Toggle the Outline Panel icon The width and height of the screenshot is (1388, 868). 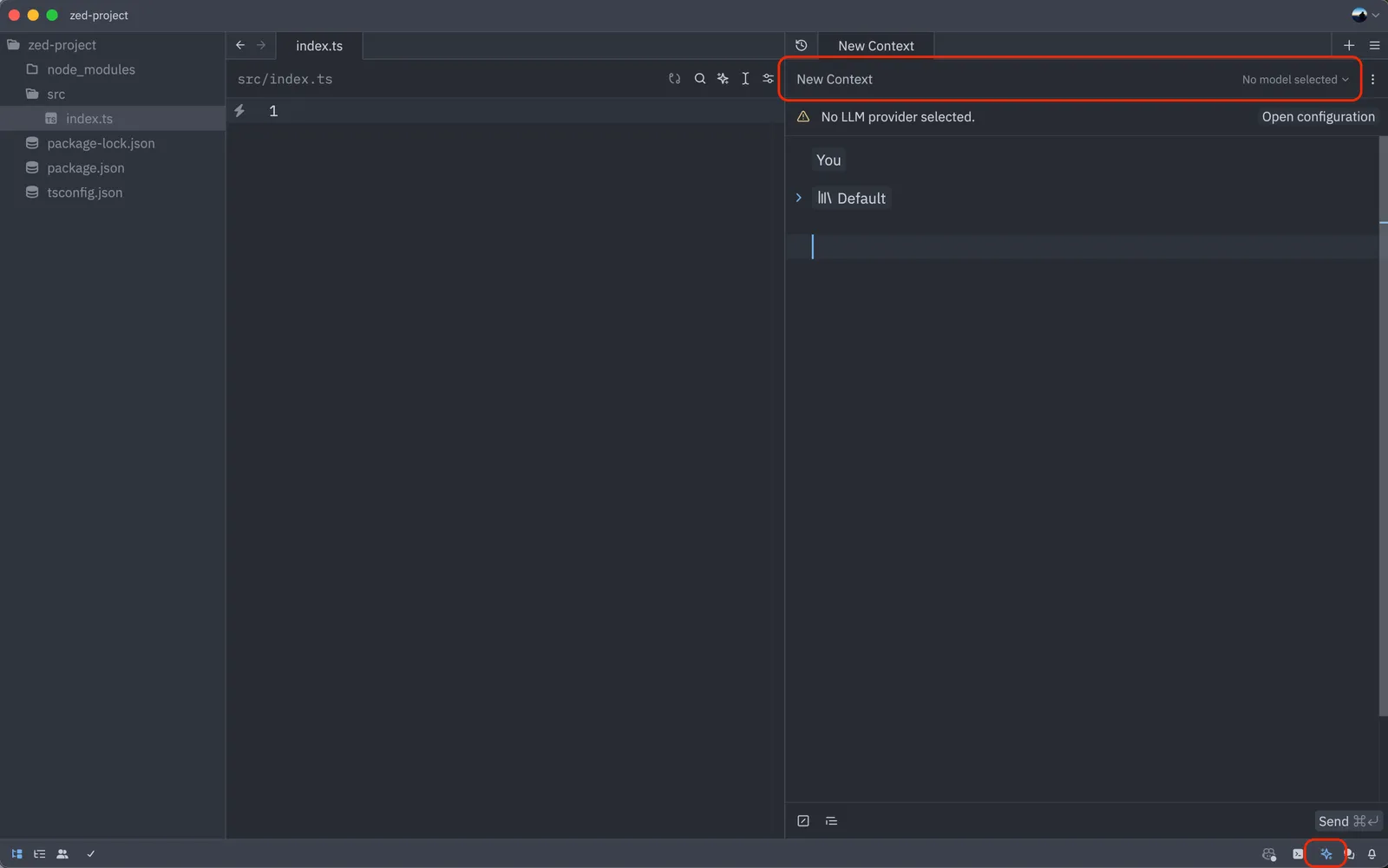click(x=40, y=854)
